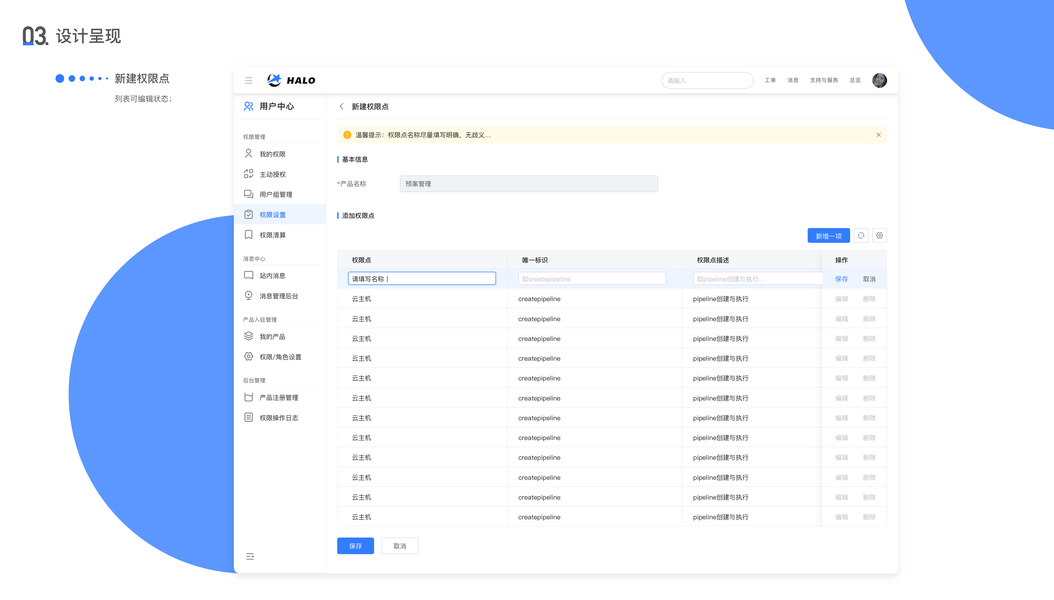Focus the 唯一标识 input with createpipeline placeholder
Viewport: 1054px width, 600px height.
click(x=592, y=279)
